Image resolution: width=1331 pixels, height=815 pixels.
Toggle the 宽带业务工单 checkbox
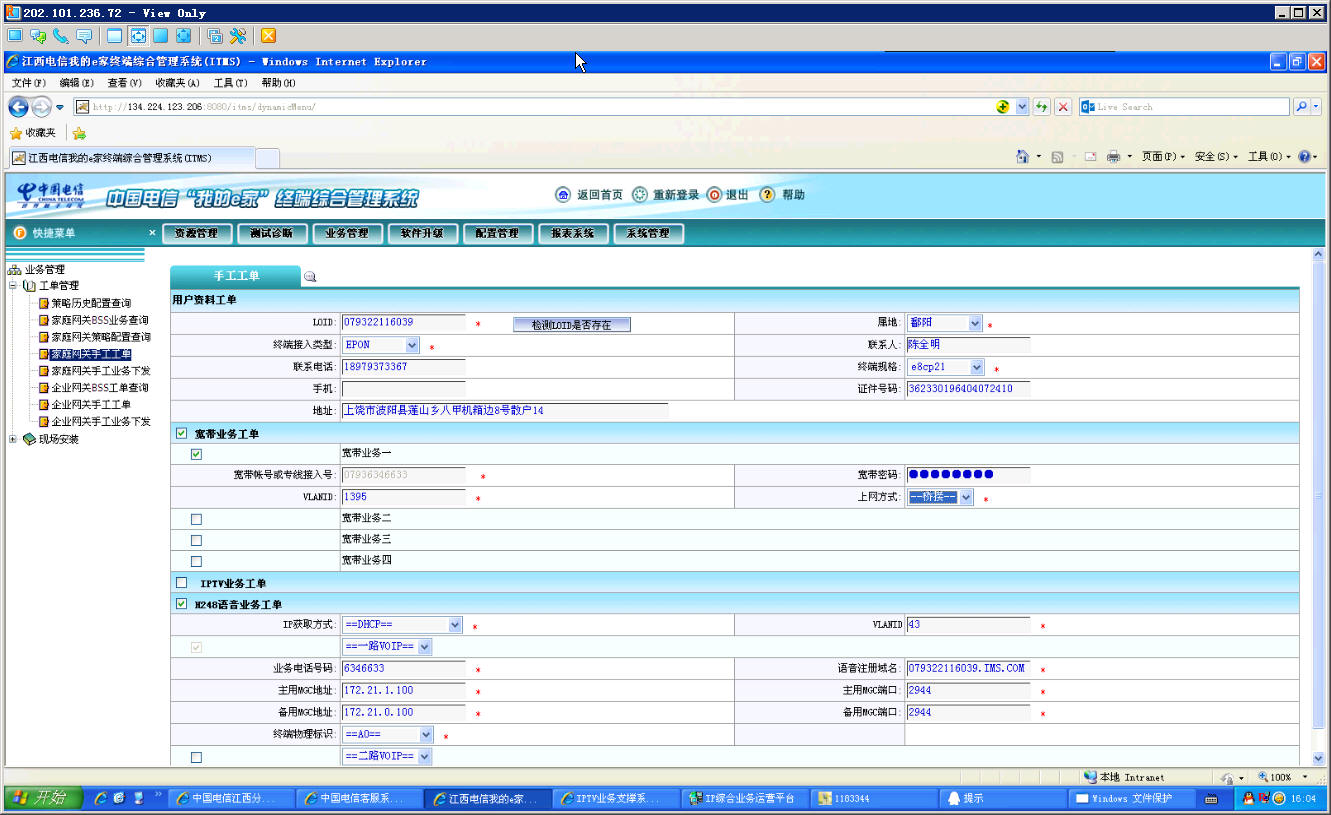(181, 433)
